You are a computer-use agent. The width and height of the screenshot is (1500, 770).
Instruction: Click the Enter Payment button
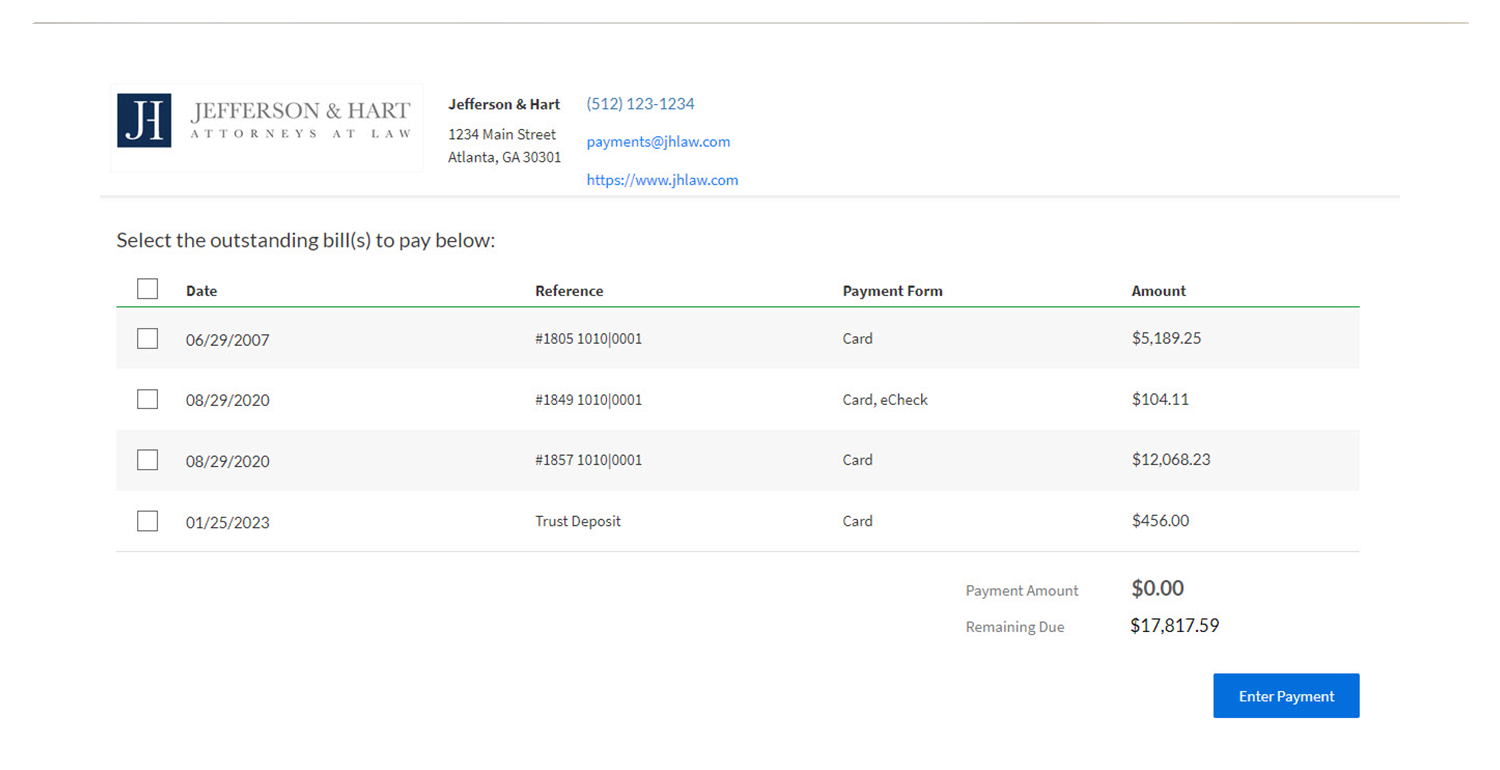(1286, 695)
